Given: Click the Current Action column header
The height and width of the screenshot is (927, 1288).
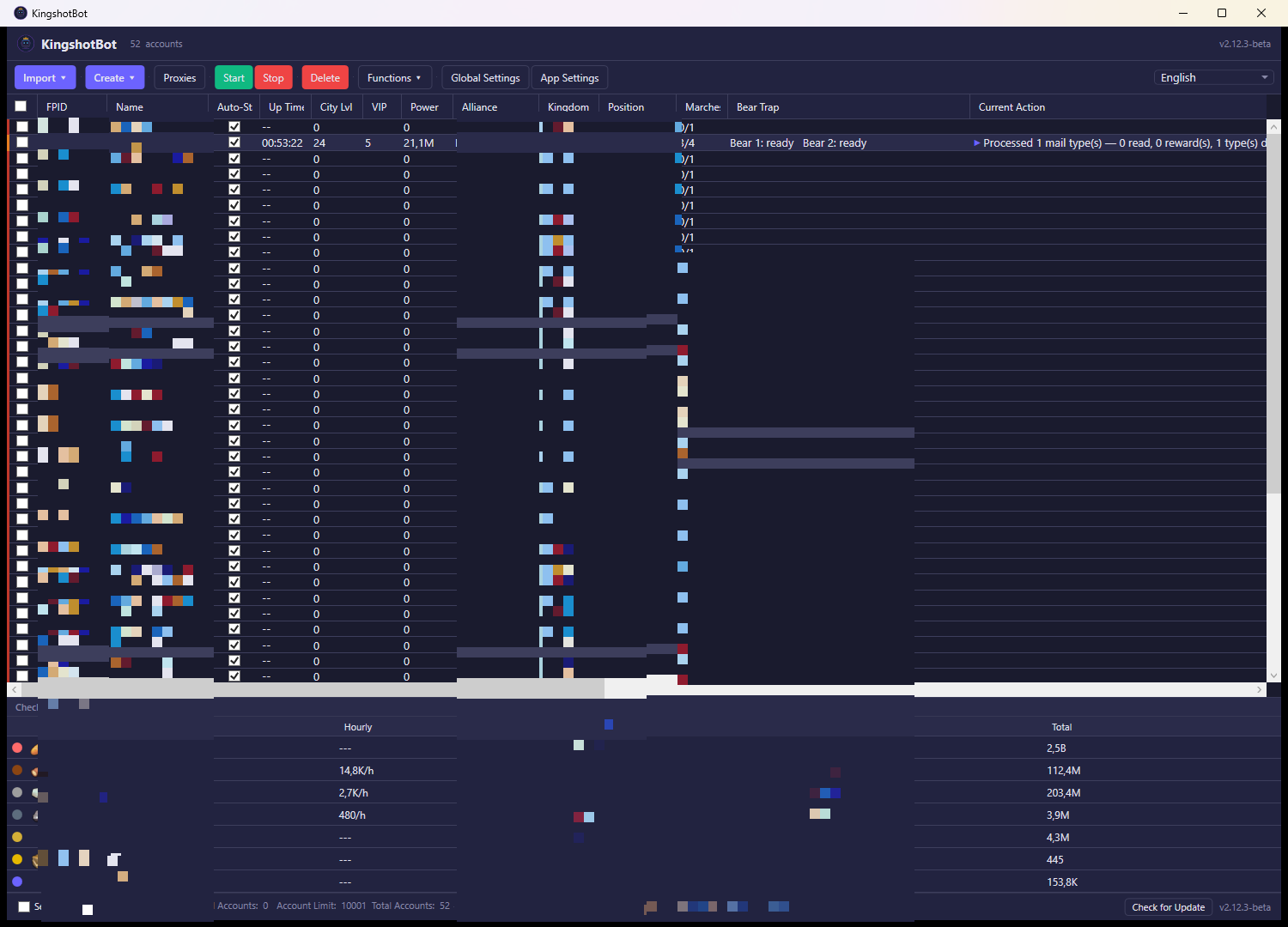Looking at the screenshot, I should [x=1118, y=107].
